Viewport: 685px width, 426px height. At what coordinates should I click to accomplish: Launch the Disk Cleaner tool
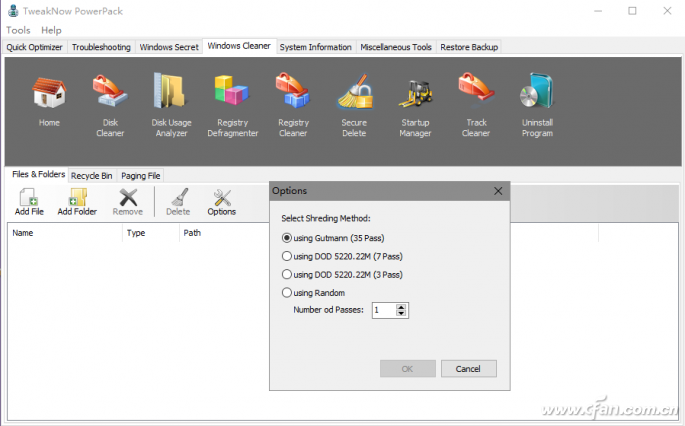point(110,106)
